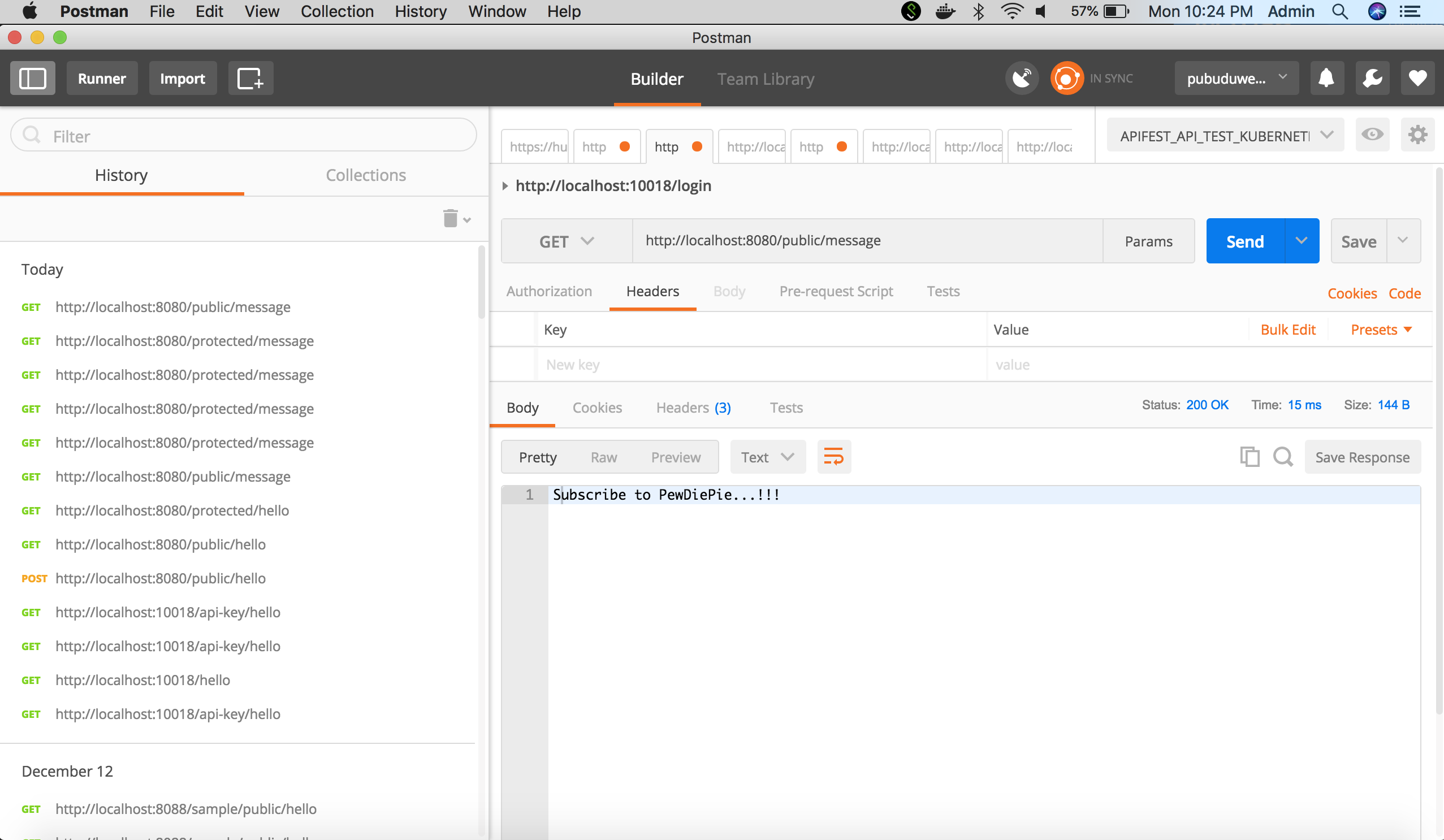Click the green S menu bar icon
Viewport: 1444px width, 840px height.
pos(911,11)
